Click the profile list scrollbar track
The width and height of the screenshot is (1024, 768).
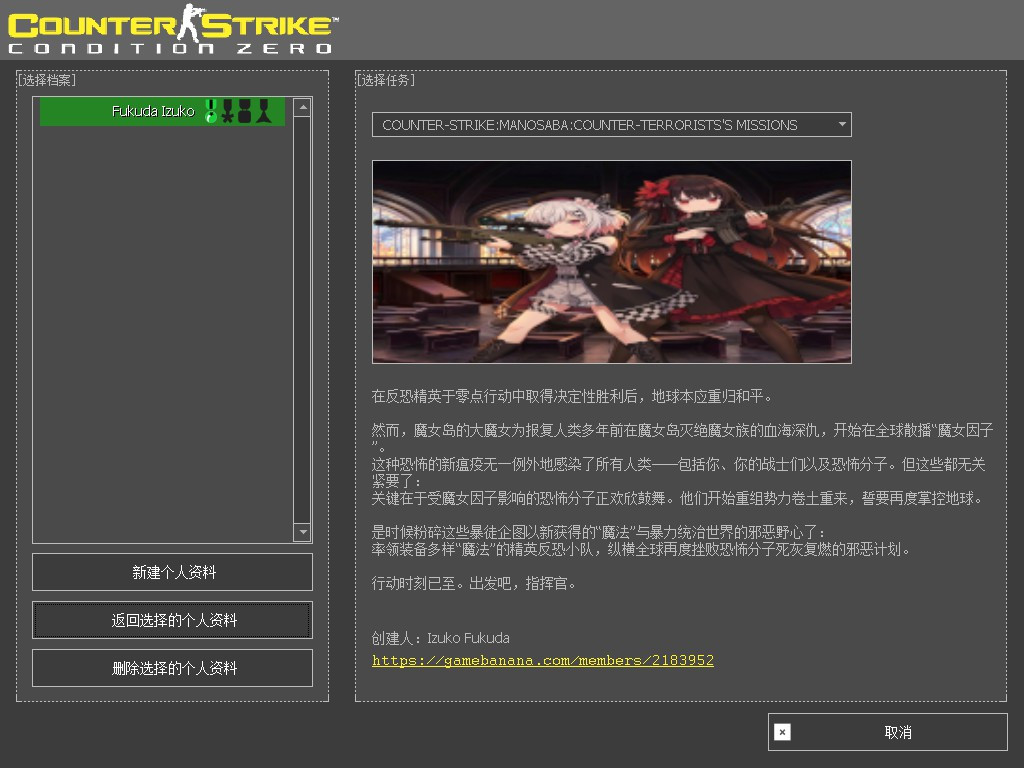click(x=302, y=319)
